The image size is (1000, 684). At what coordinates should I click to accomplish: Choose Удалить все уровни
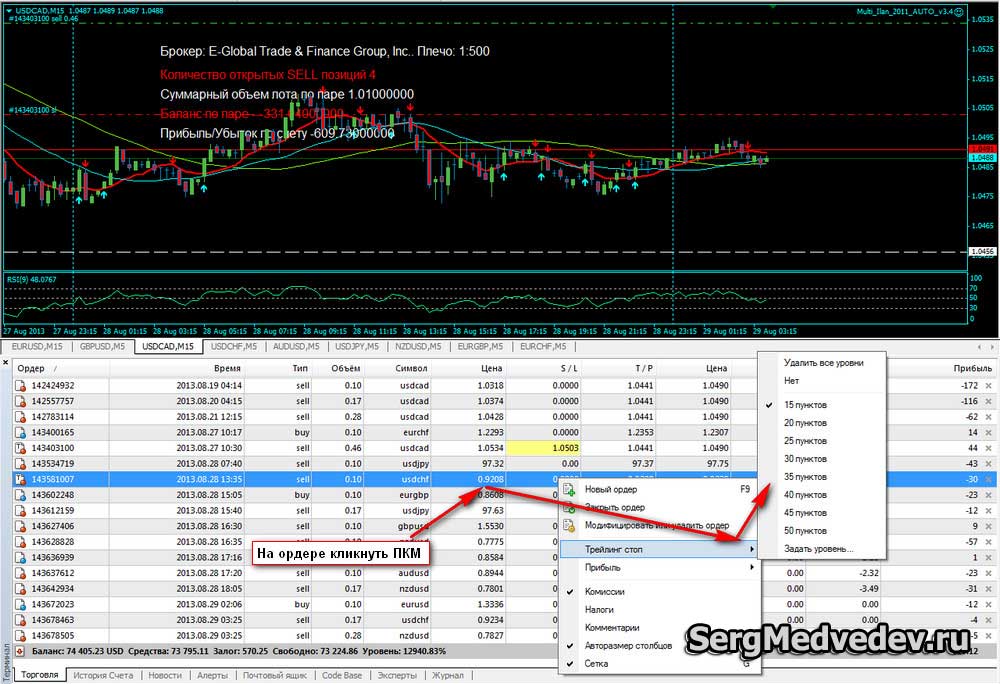coord(823,363)
